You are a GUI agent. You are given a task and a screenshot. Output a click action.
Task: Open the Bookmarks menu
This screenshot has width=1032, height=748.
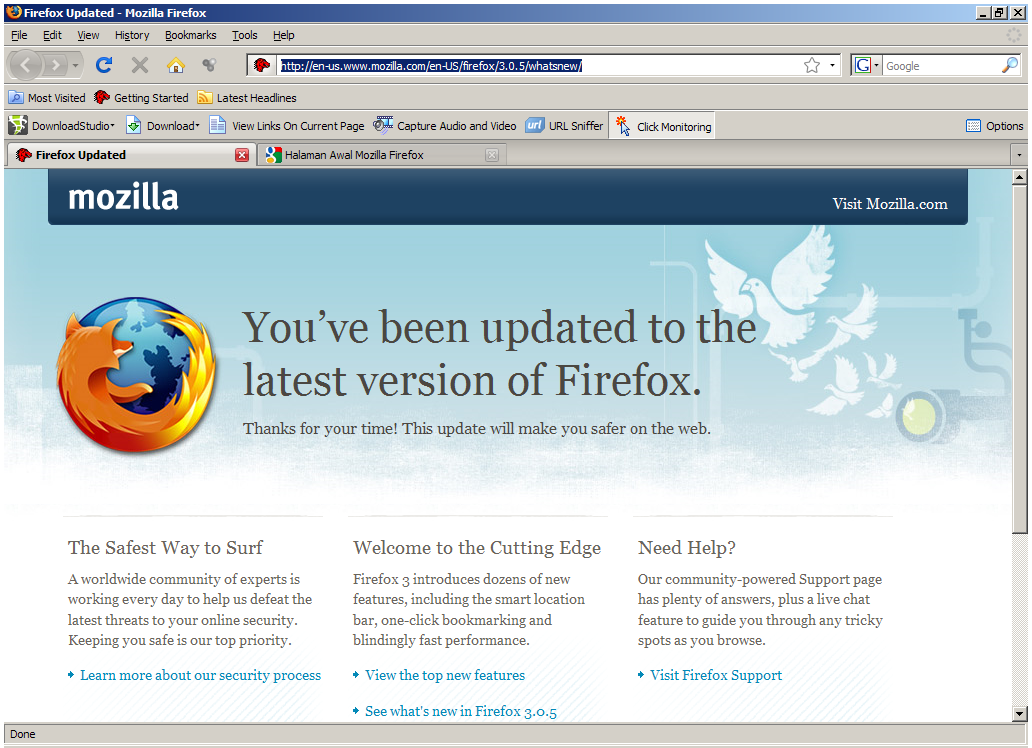[x=190, y=35]
